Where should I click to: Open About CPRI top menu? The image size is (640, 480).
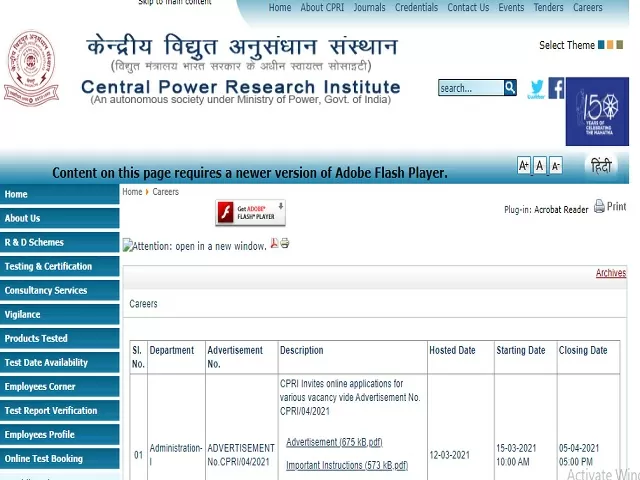pyautogui.click(x=322, y=7)
